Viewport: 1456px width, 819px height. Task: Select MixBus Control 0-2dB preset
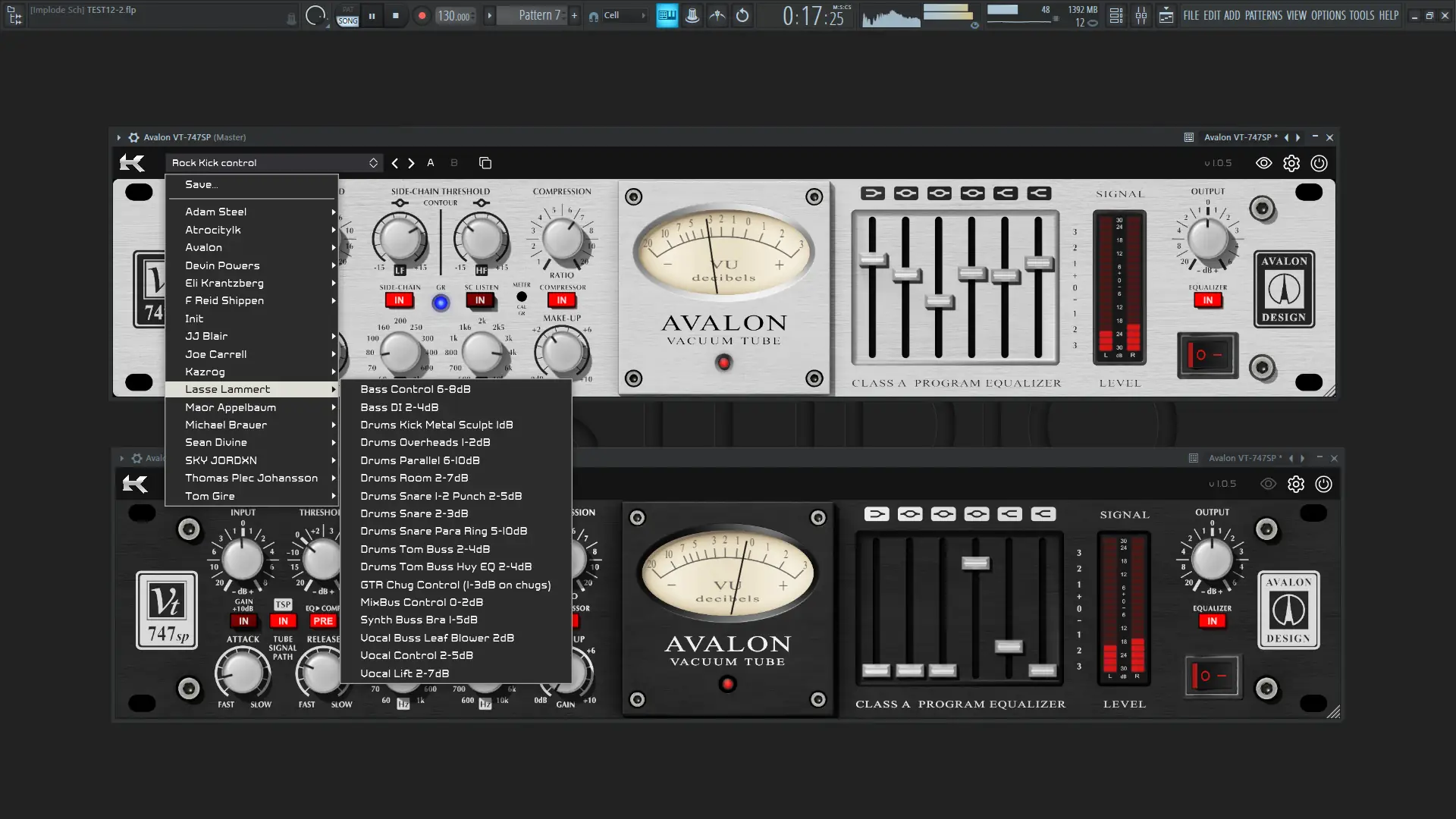click(422, 602)
